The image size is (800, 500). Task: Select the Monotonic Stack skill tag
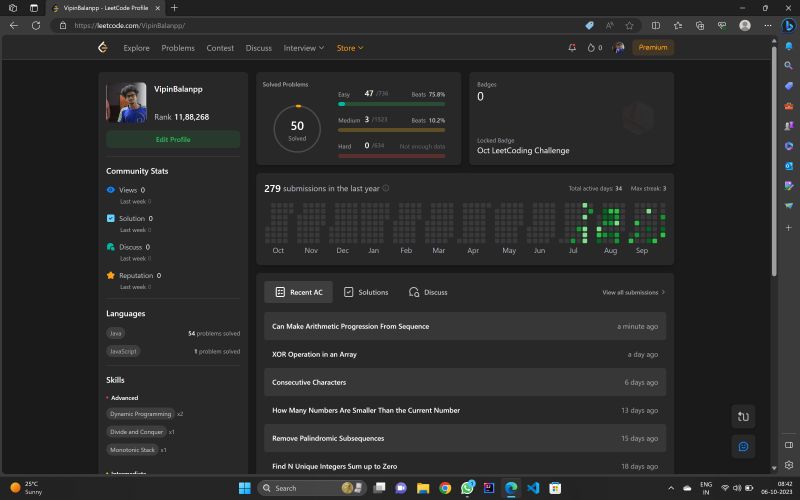point(133,449)
